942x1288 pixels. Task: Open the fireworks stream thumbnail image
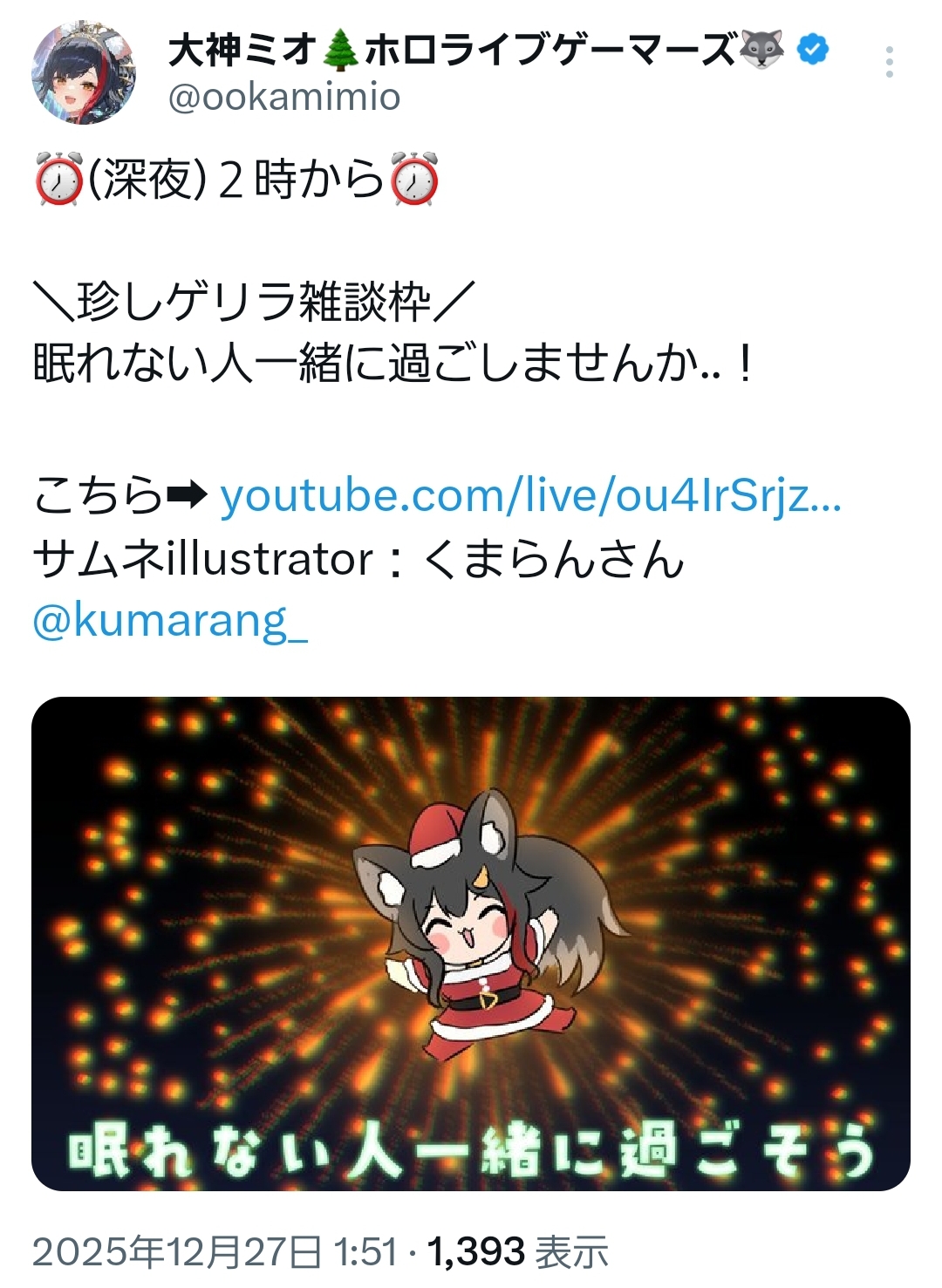point(471,944)
